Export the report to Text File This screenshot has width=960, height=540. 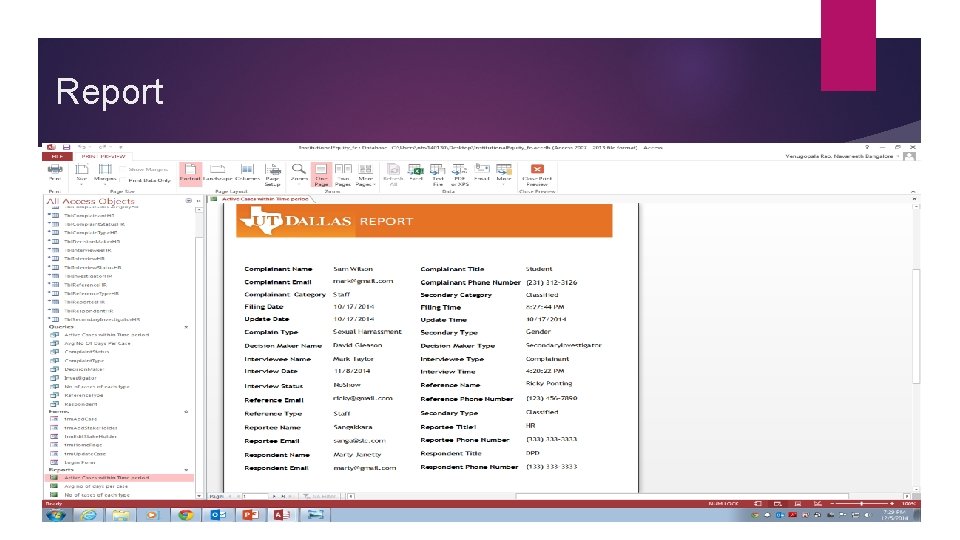438,174
